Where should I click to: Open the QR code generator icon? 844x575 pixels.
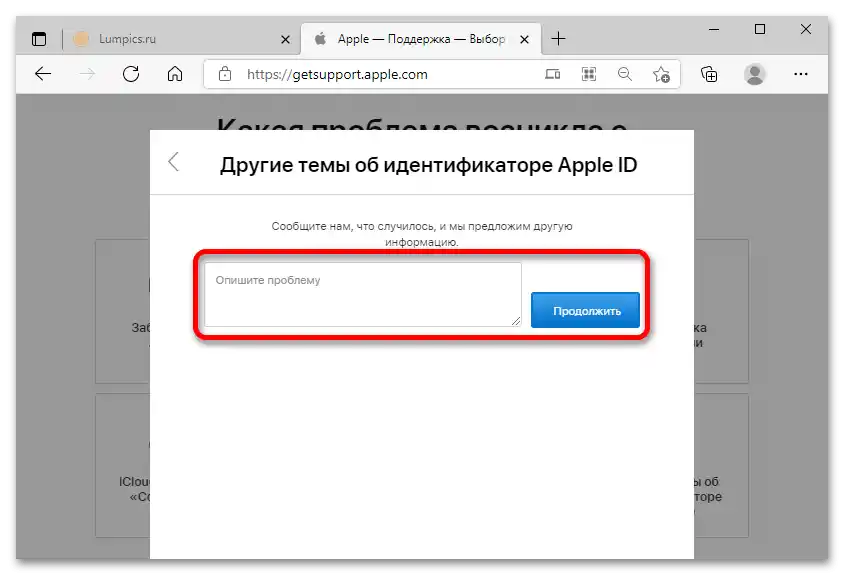(x=589, y=74)
